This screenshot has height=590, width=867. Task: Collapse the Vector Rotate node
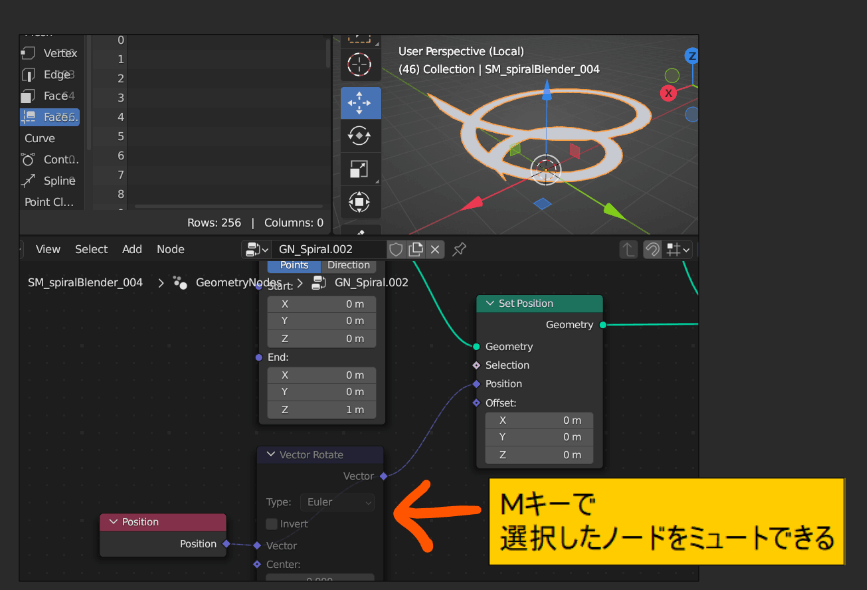(x=271, y=455)
